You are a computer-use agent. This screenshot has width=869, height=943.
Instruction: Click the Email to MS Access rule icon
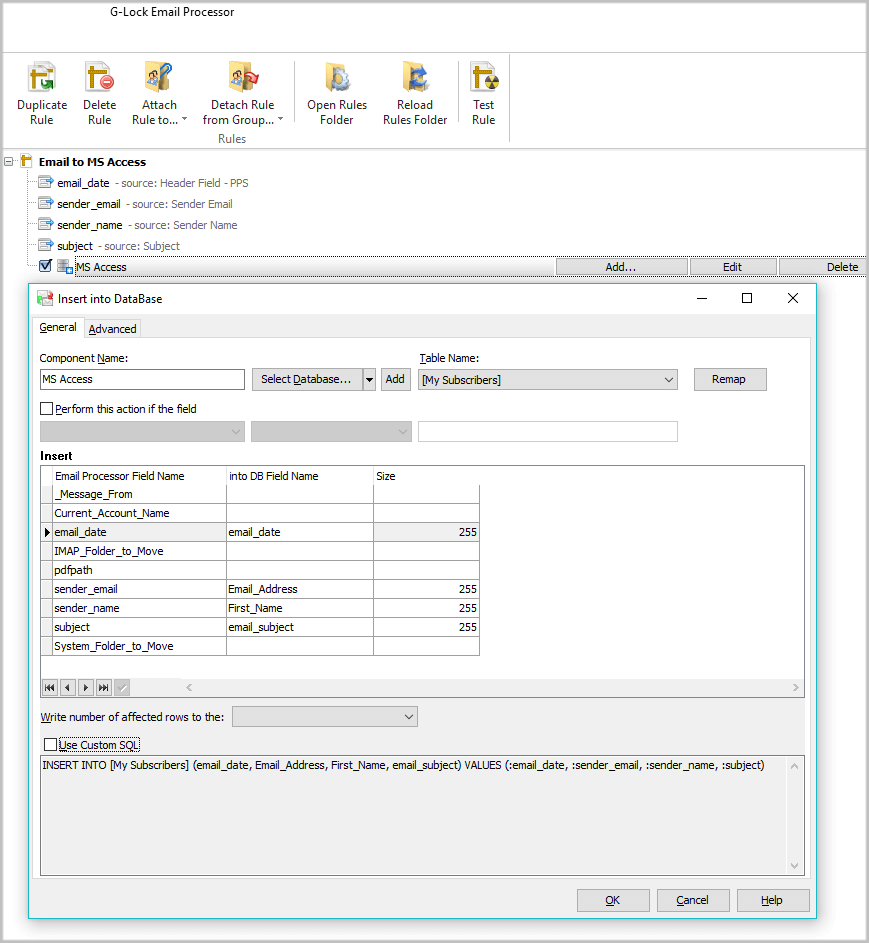click(26, 161)
